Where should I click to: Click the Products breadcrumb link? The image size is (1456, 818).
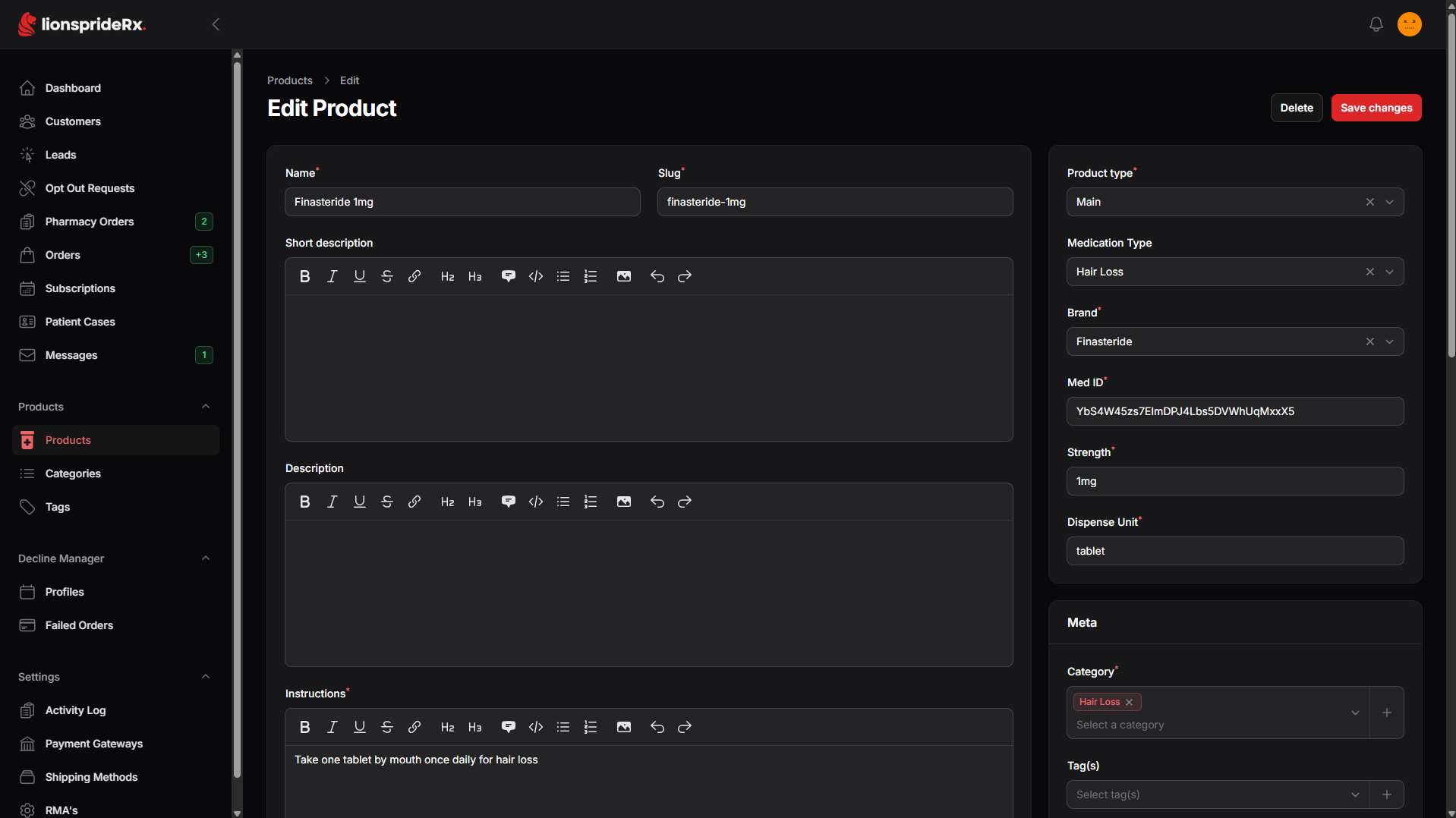289,80
